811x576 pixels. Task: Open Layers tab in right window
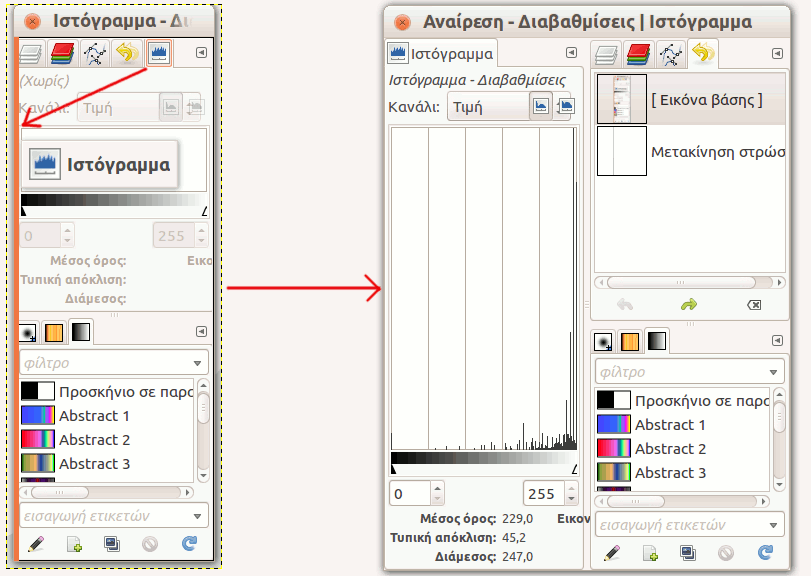609,55
